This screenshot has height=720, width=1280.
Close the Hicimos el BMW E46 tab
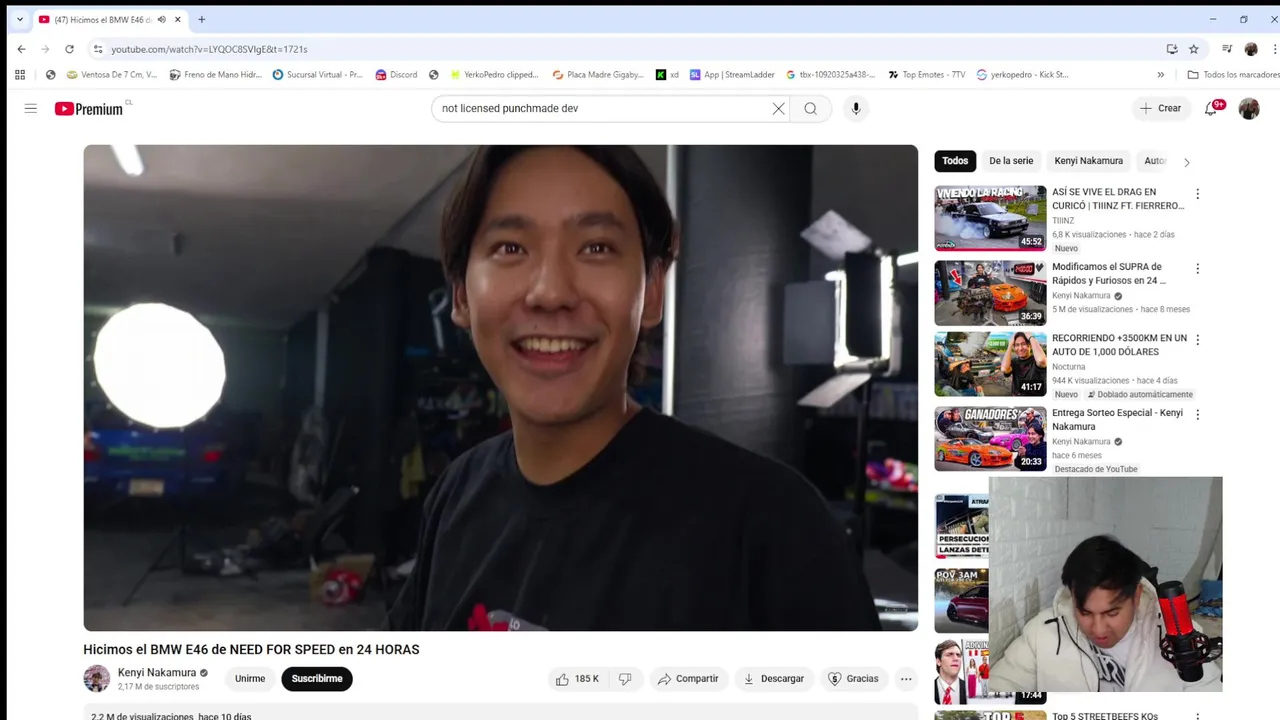click(x=178, y=19)
